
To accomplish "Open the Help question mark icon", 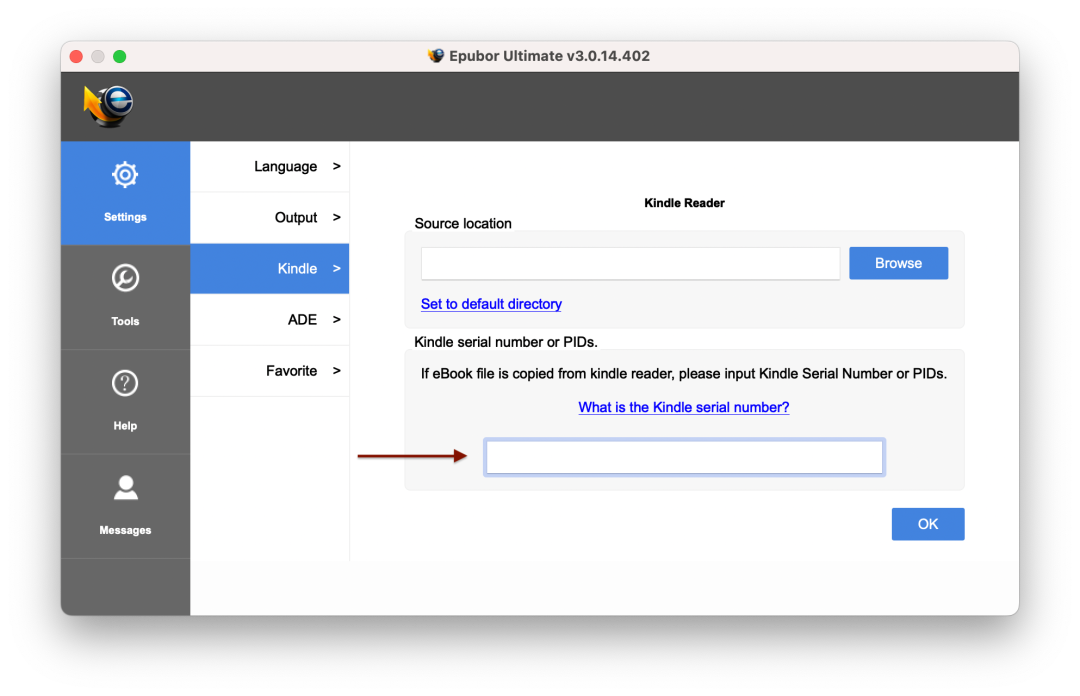I will coord(125,383).
